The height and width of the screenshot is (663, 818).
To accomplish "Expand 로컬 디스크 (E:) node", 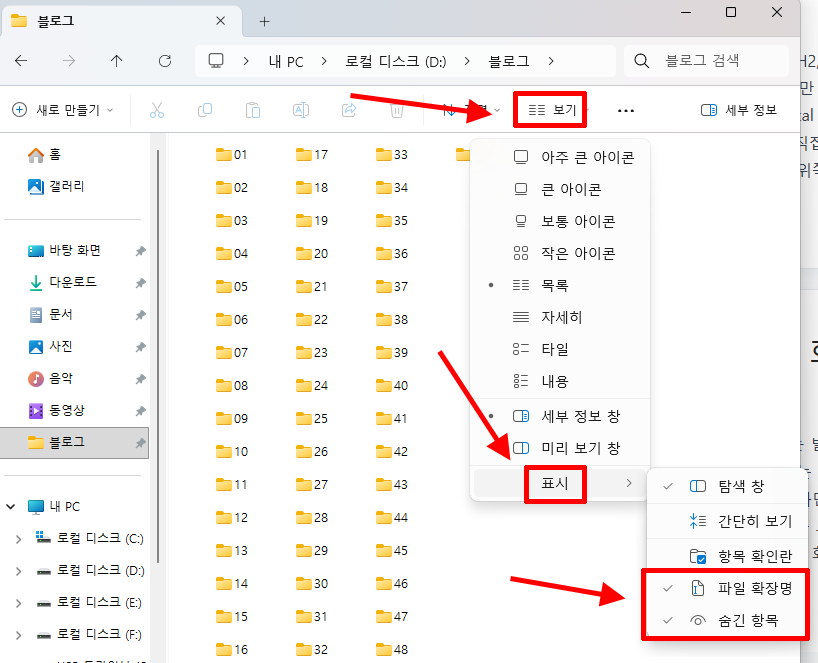I will (18, 604).
